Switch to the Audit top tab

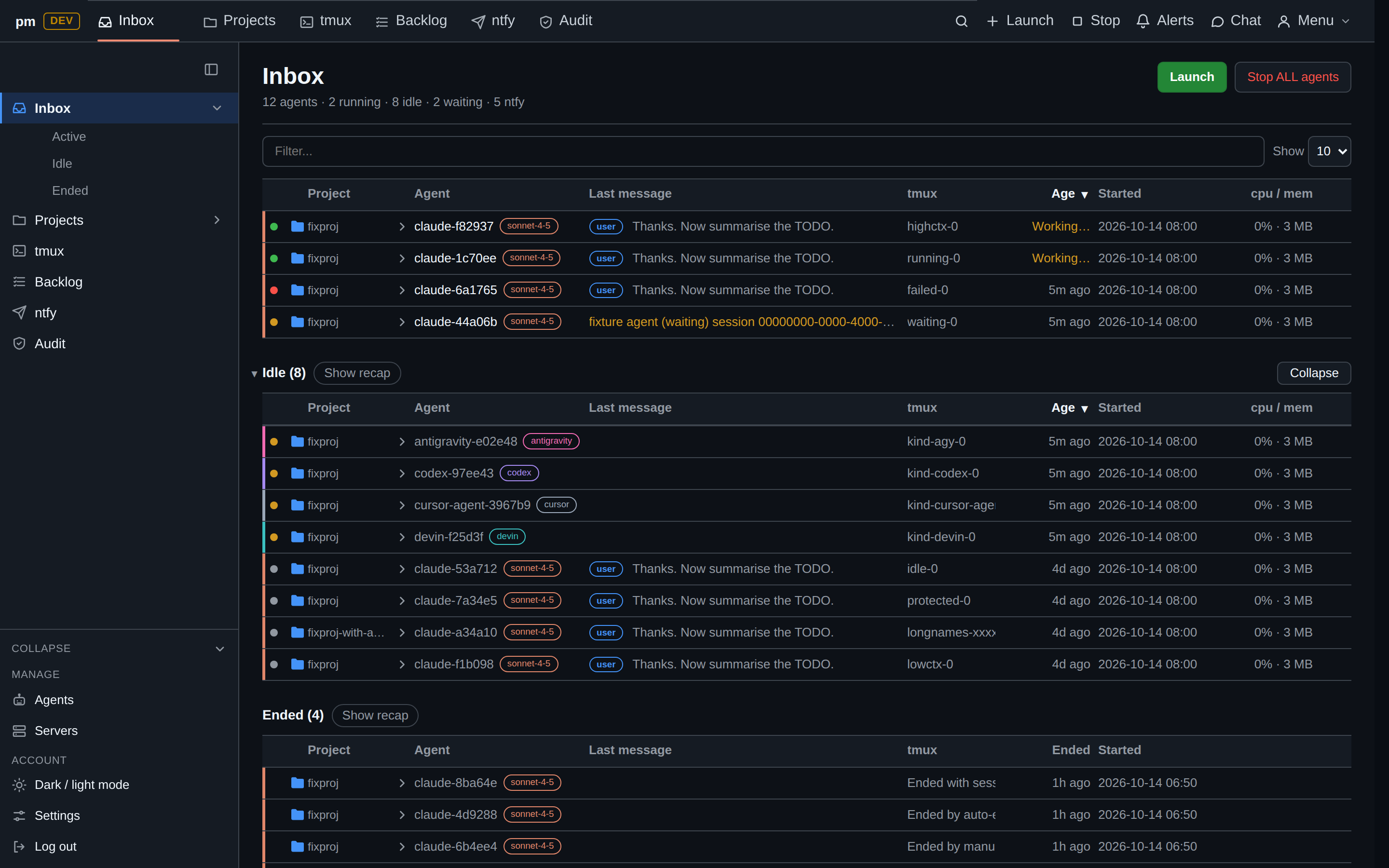coord(566,21)
